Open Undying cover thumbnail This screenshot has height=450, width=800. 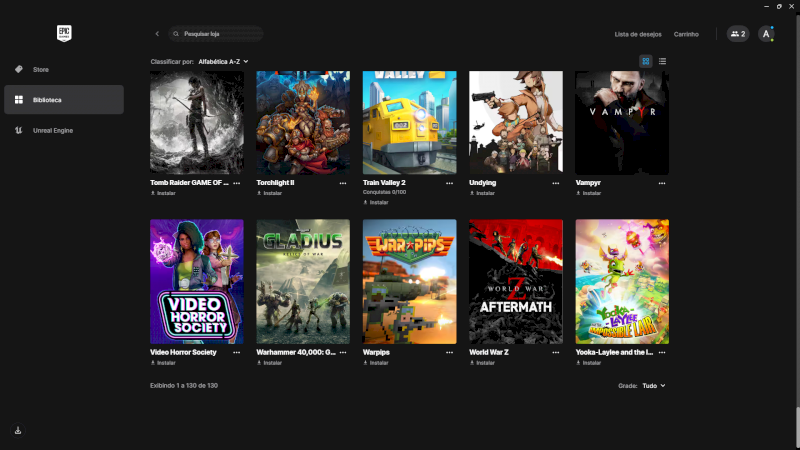click(516, 122)
